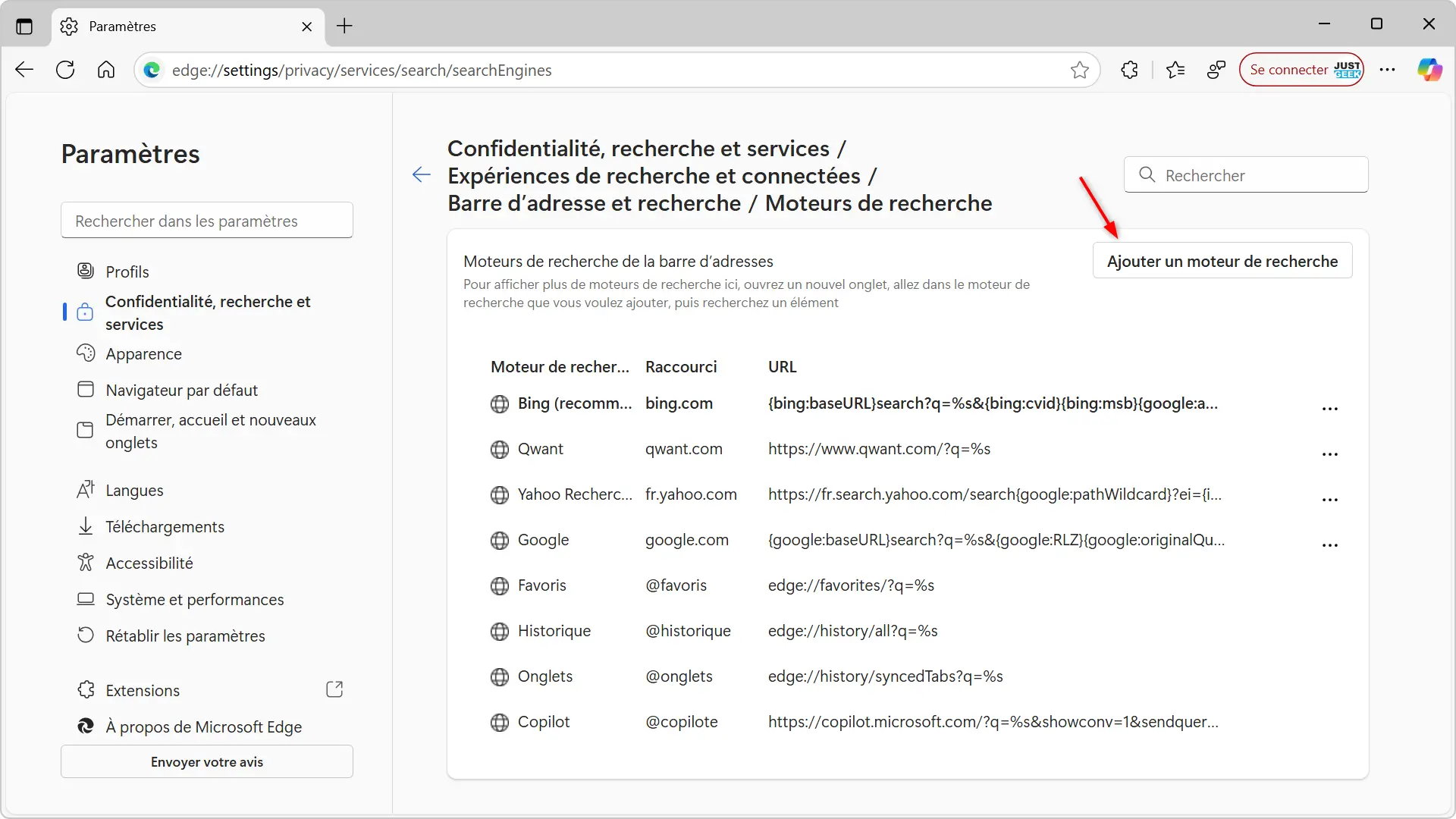Click edge://history/syncedTabs?q=%s URL

point(885,676)
